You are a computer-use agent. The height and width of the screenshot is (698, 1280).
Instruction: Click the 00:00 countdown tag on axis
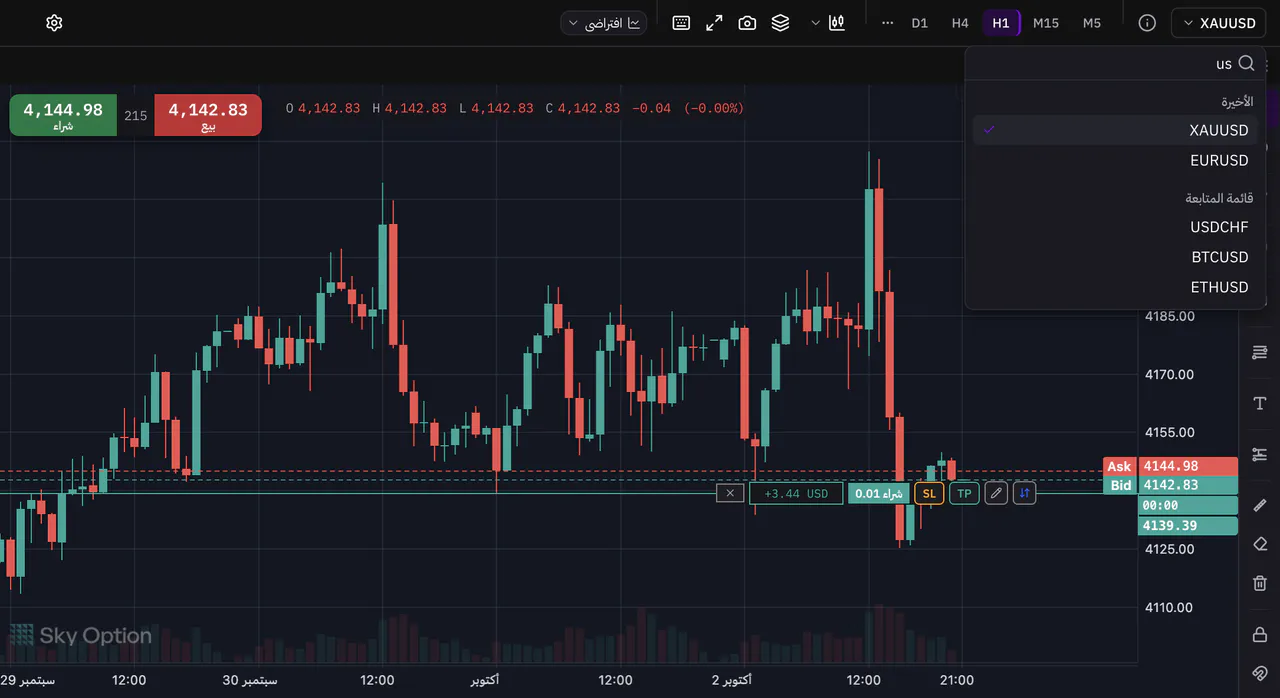point(1188,506)
